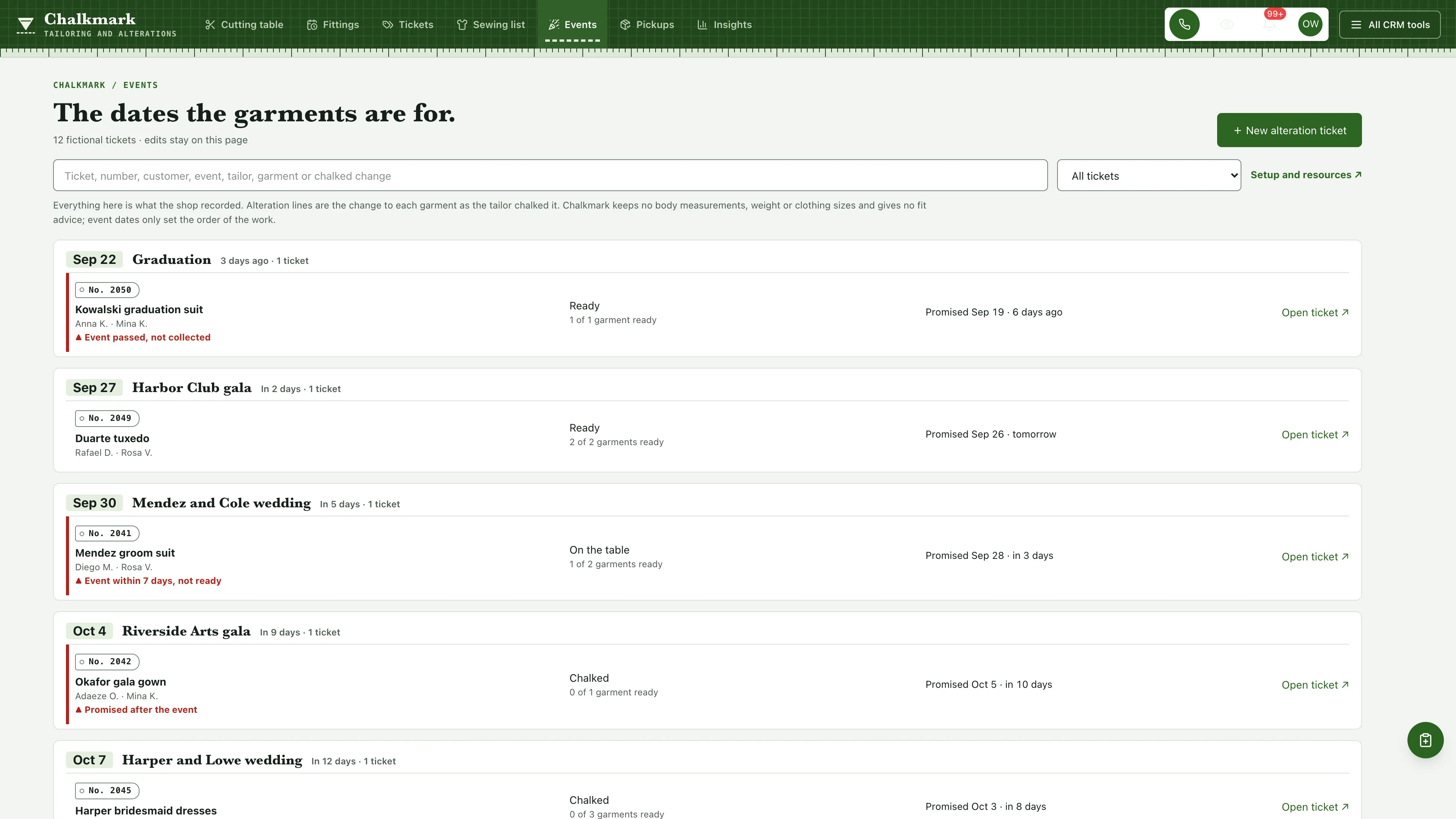Click the Chalkmark logo triangle icon
The width and height of the screenshot is (1456, 819).
pyautogui.click(x=25, y=25)
